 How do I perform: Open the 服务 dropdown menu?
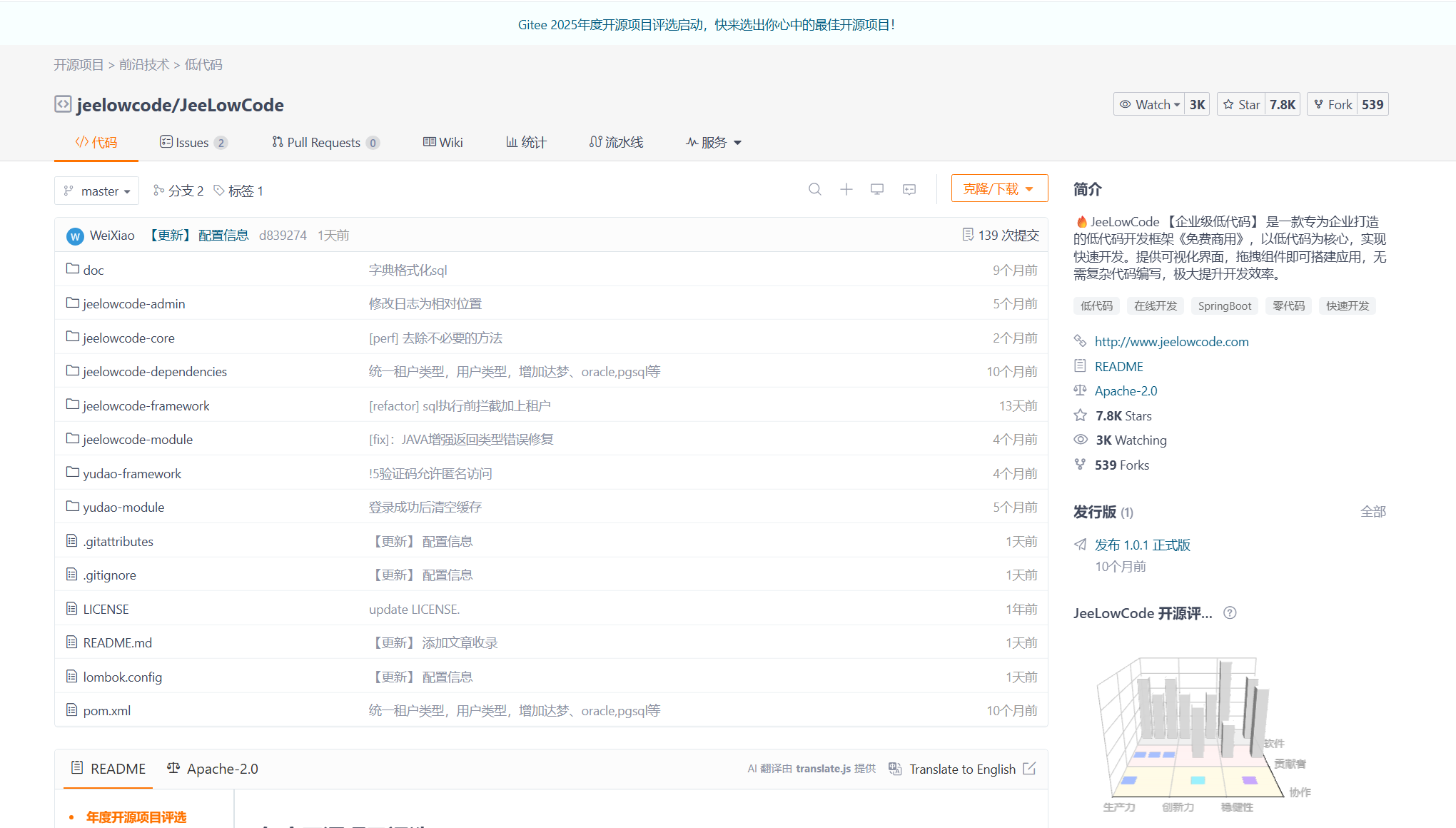tap(714, 142)
